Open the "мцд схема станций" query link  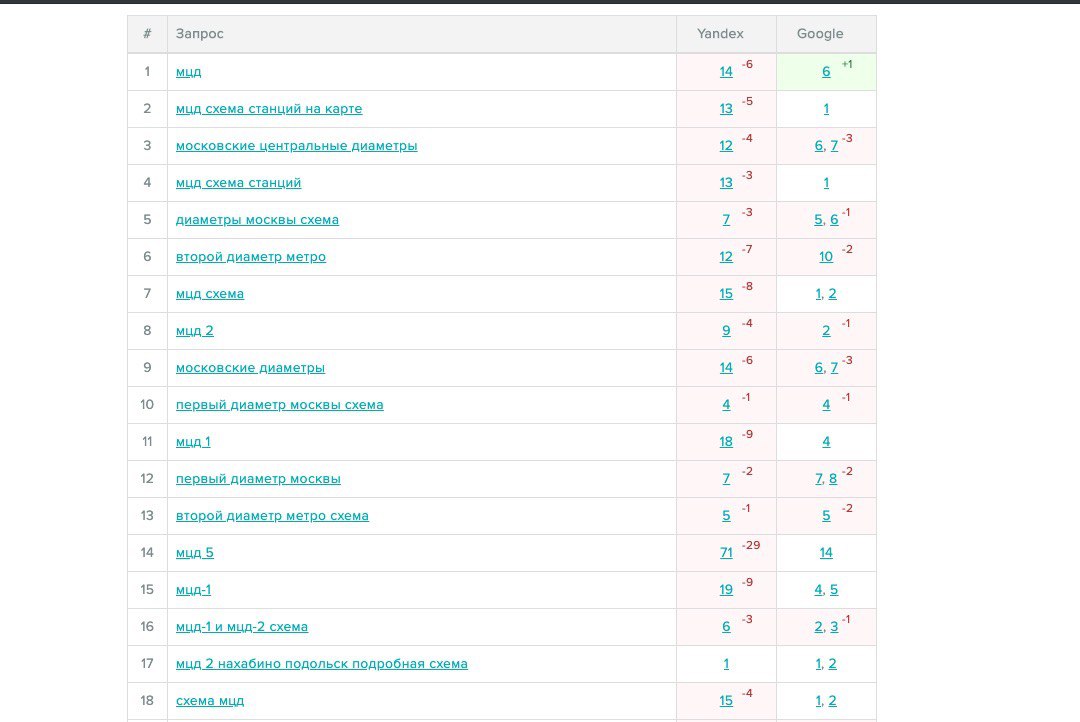(238, 183)
